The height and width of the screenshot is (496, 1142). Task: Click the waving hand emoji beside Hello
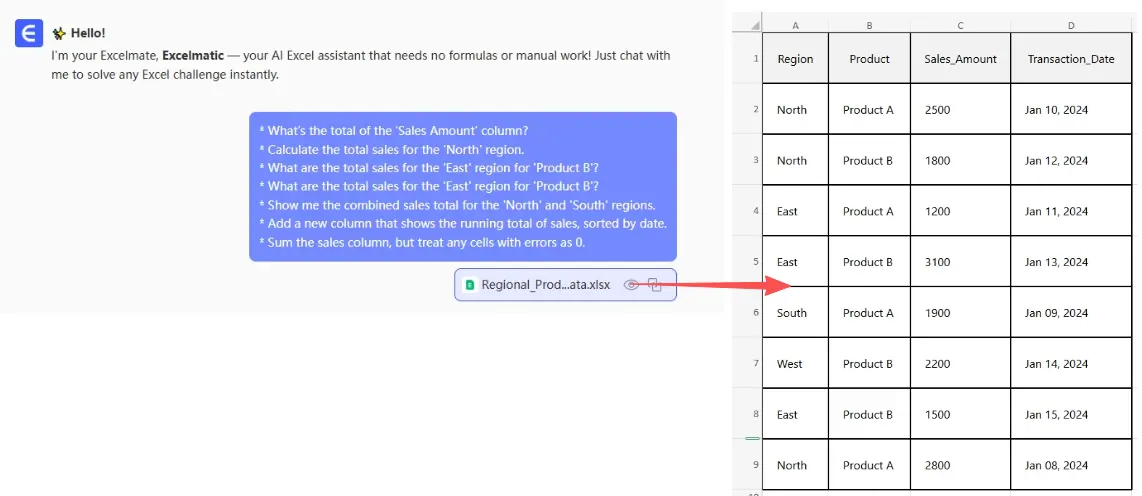[59, 33]
